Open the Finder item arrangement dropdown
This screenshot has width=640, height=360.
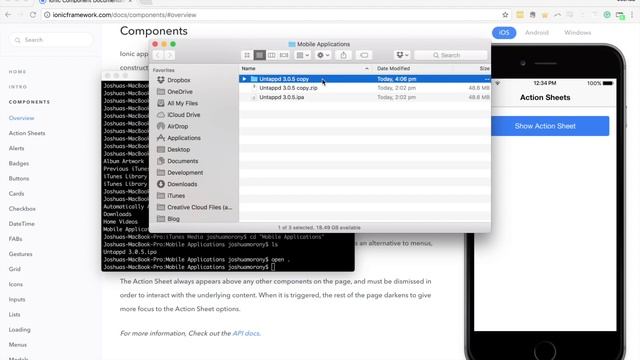tap(302, 55)
